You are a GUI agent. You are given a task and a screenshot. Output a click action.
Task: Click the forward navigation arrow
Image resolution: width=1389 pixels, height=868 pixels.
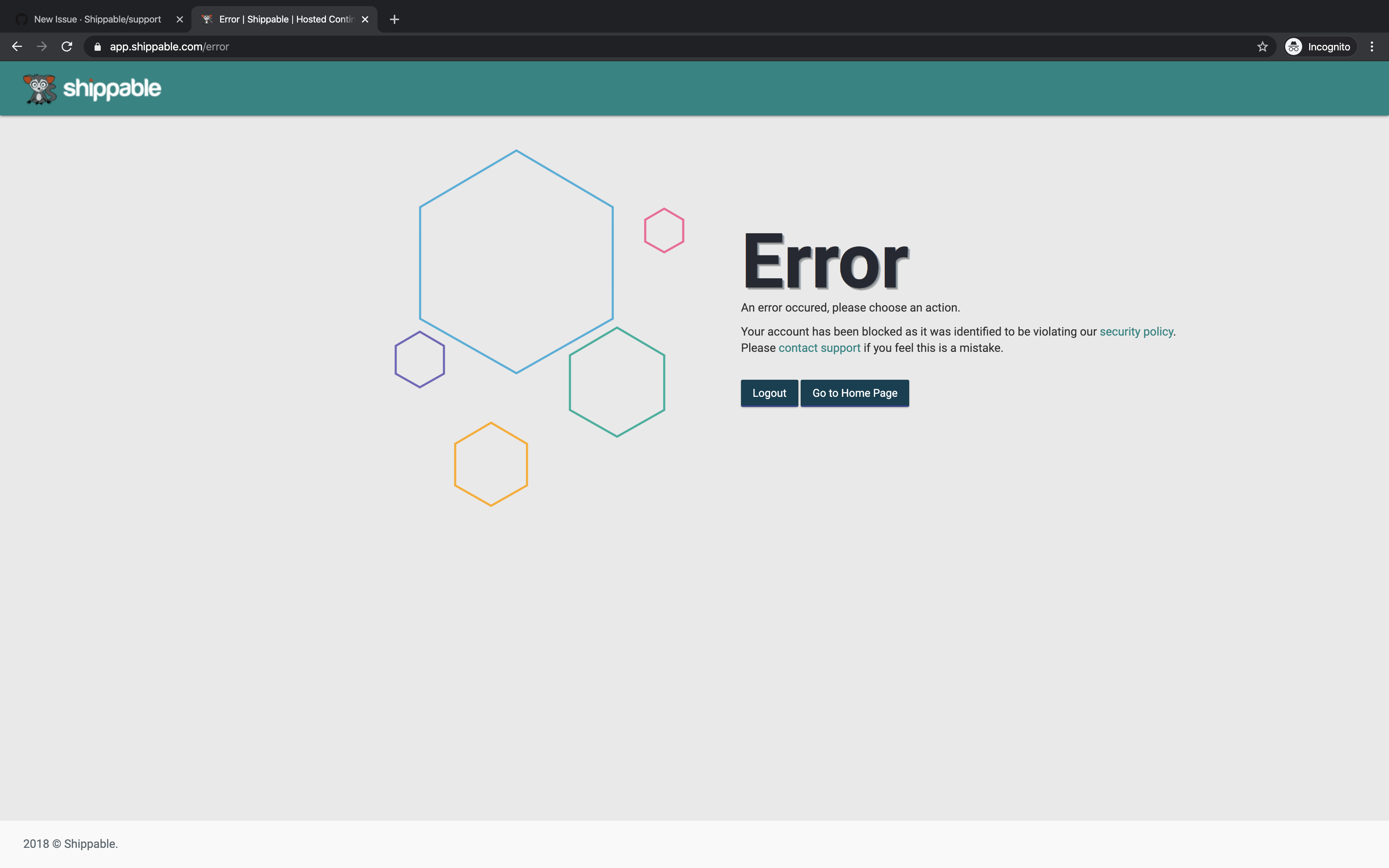[x=41, y=46]
